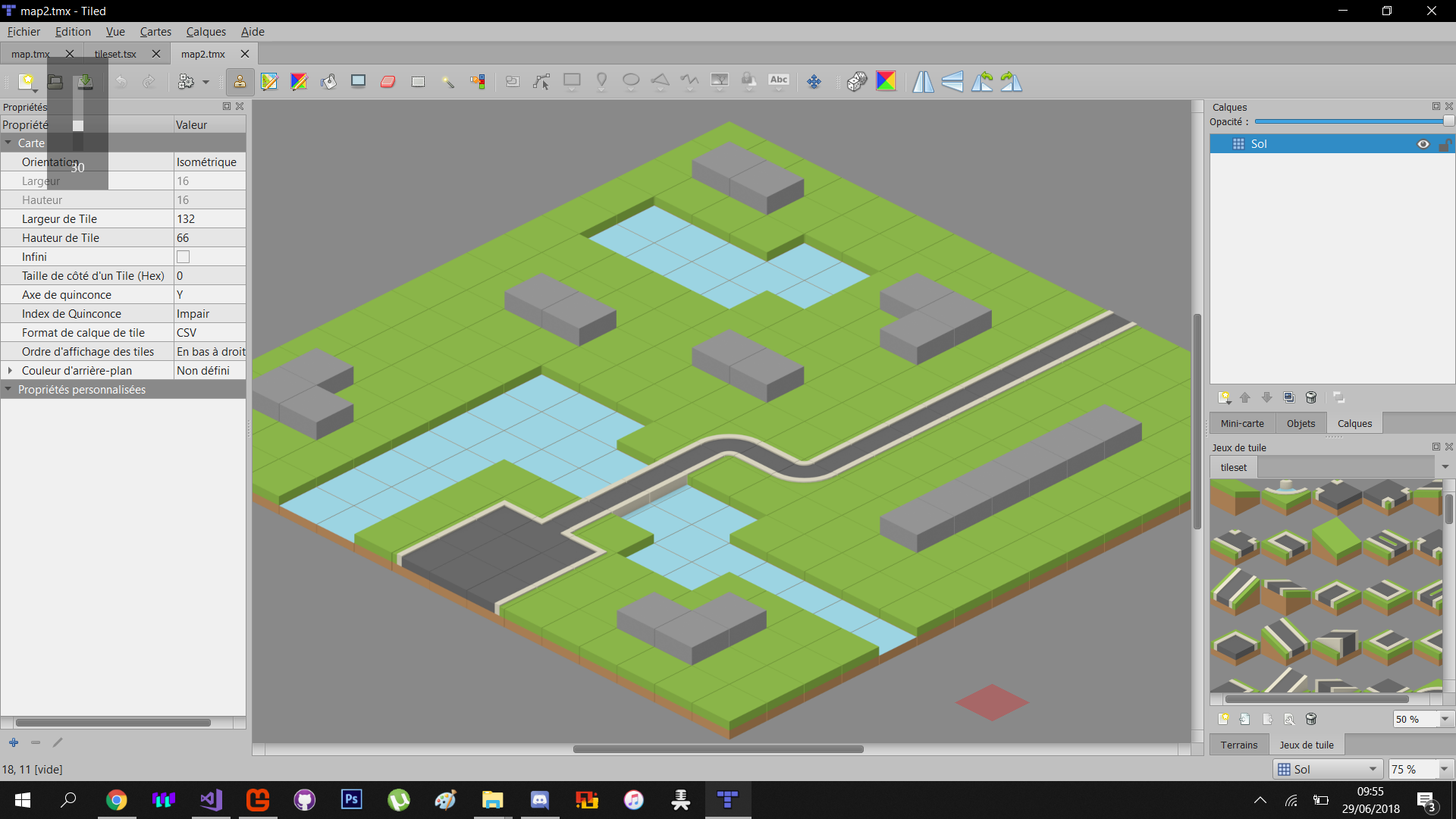This screenshot has width=1456, height=819.
Task: Add a custom property with plus button
Action: [x=14, y=742]
